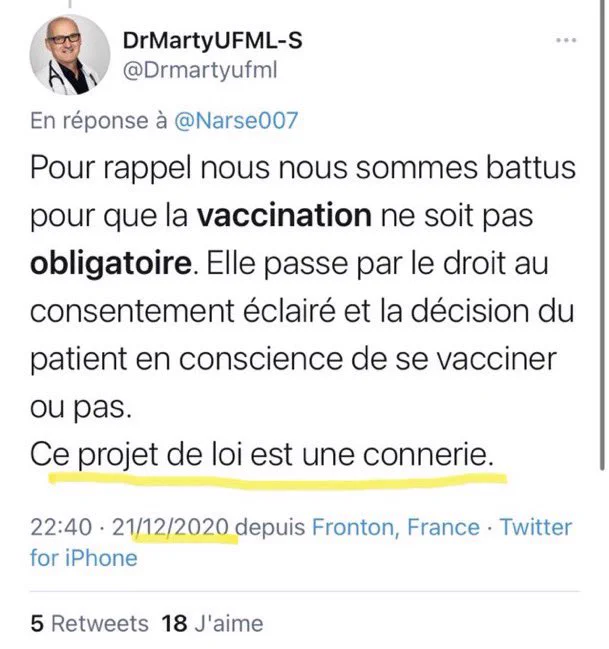Click the yellow underline beneath 'connerie'

tap(278, 481)
